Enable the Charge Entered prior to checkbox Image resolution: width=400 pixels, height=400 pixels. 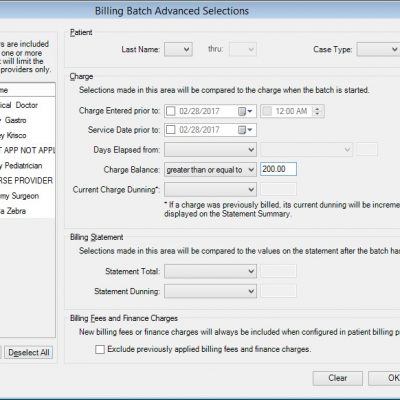click(x=171, y=111)
